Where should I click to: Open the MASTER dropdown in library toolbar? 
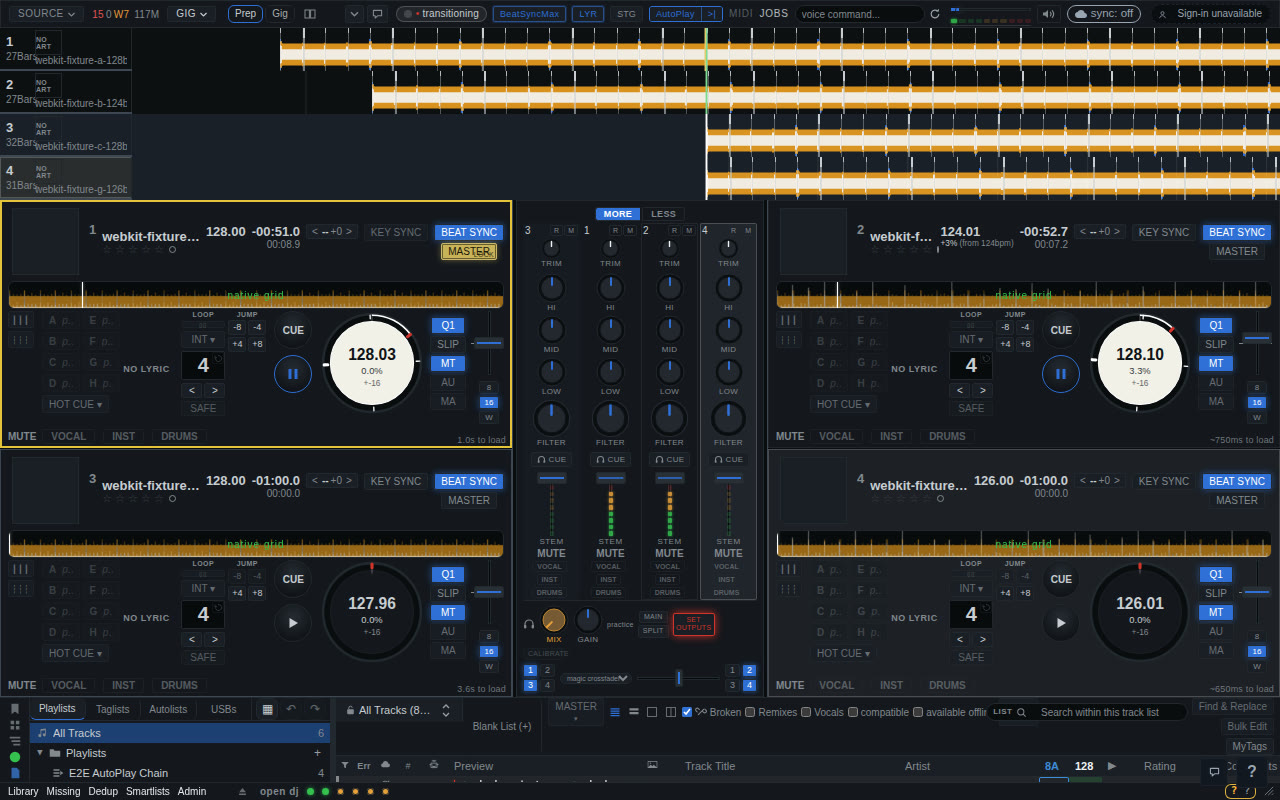click(x=576, y=711)
